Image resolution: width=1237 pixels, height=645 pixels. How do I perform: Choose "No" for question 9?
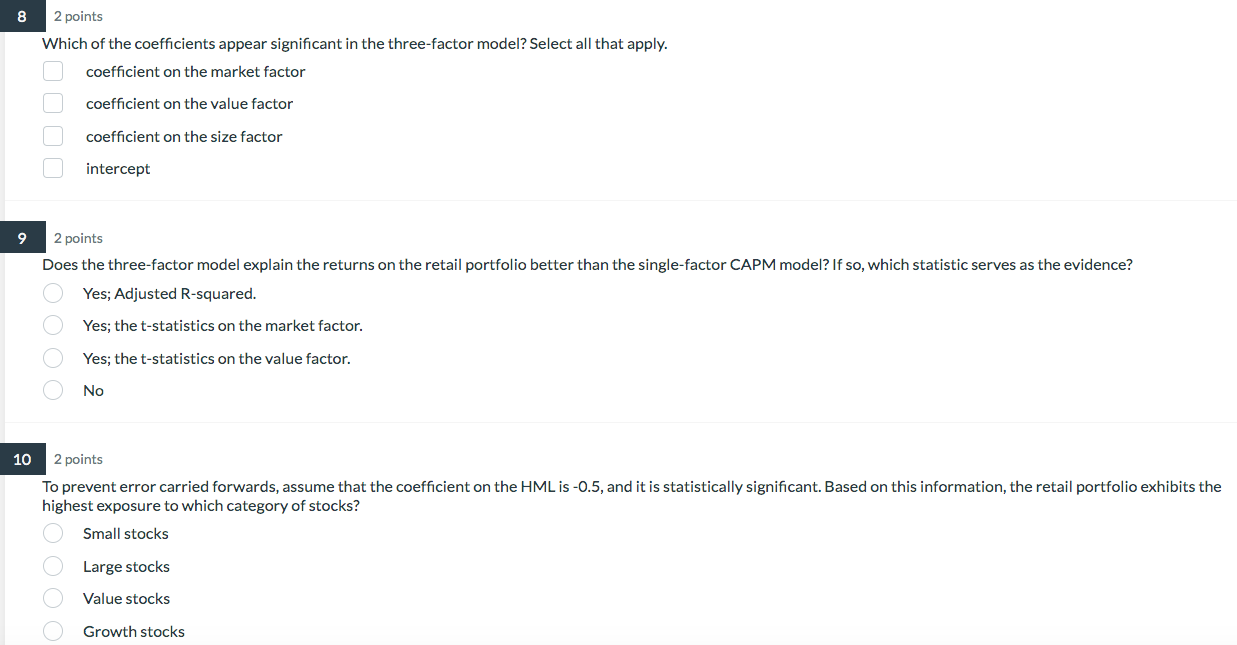(52, 389)
